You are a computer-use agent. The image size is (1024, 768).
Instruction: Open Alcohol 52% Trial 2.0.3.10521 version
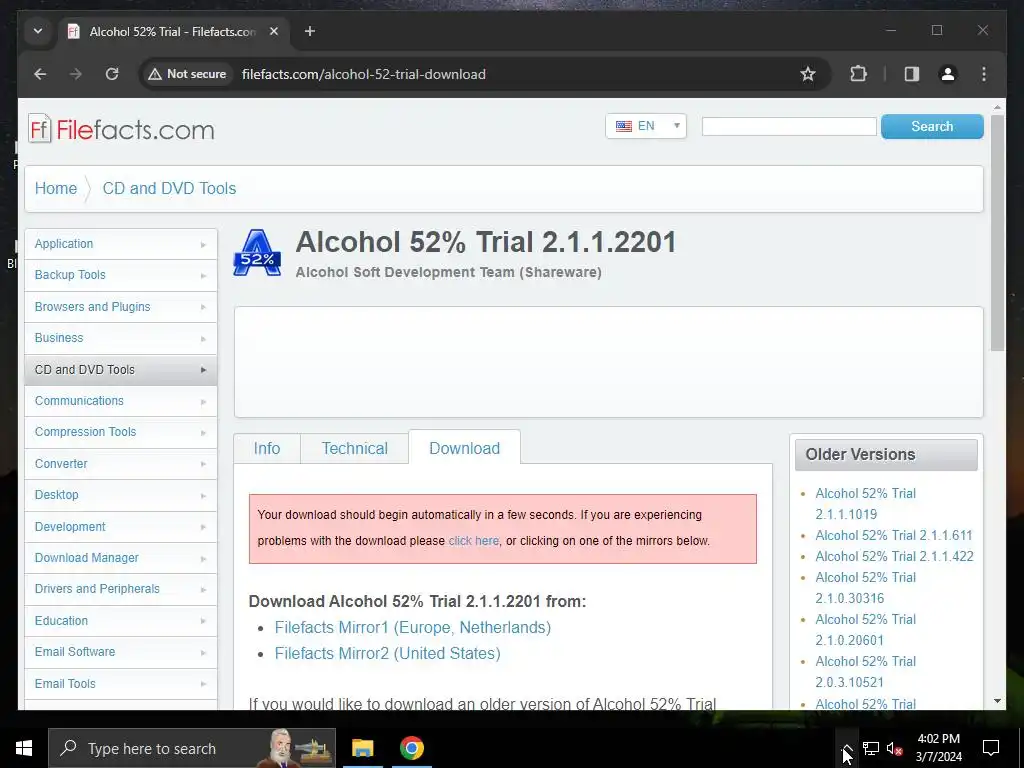[865, 671]
